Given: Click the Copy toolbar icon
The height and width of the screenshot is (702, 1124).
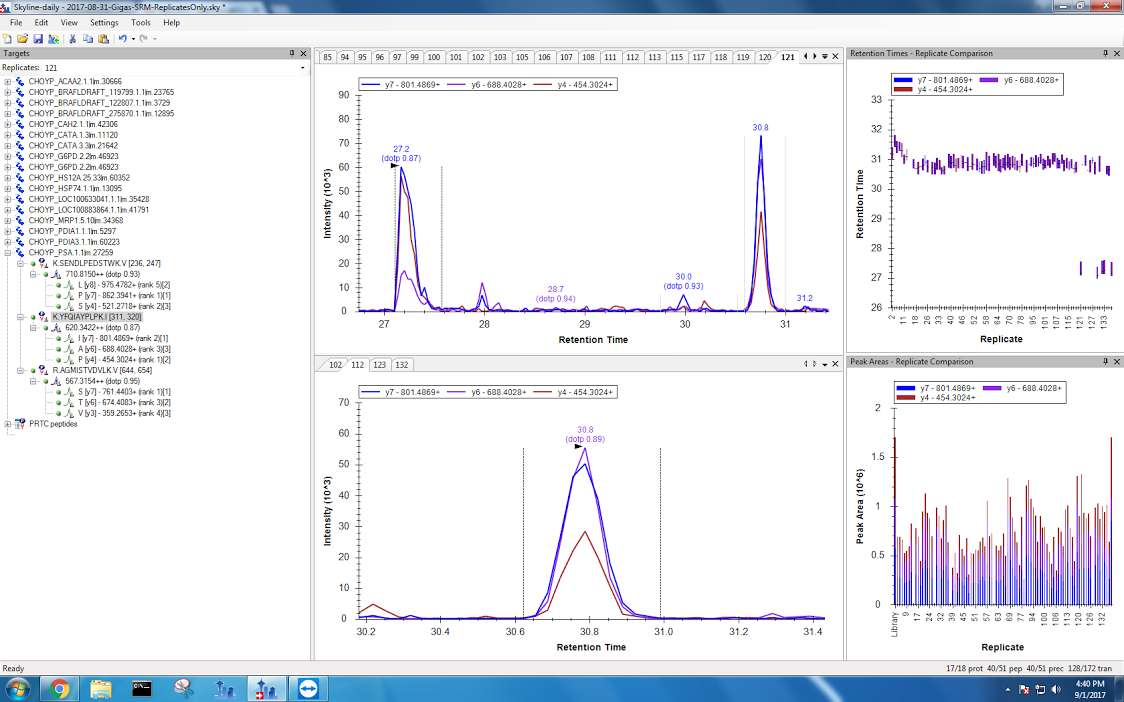Looking at the screenshot, I should tap(87, 38).
